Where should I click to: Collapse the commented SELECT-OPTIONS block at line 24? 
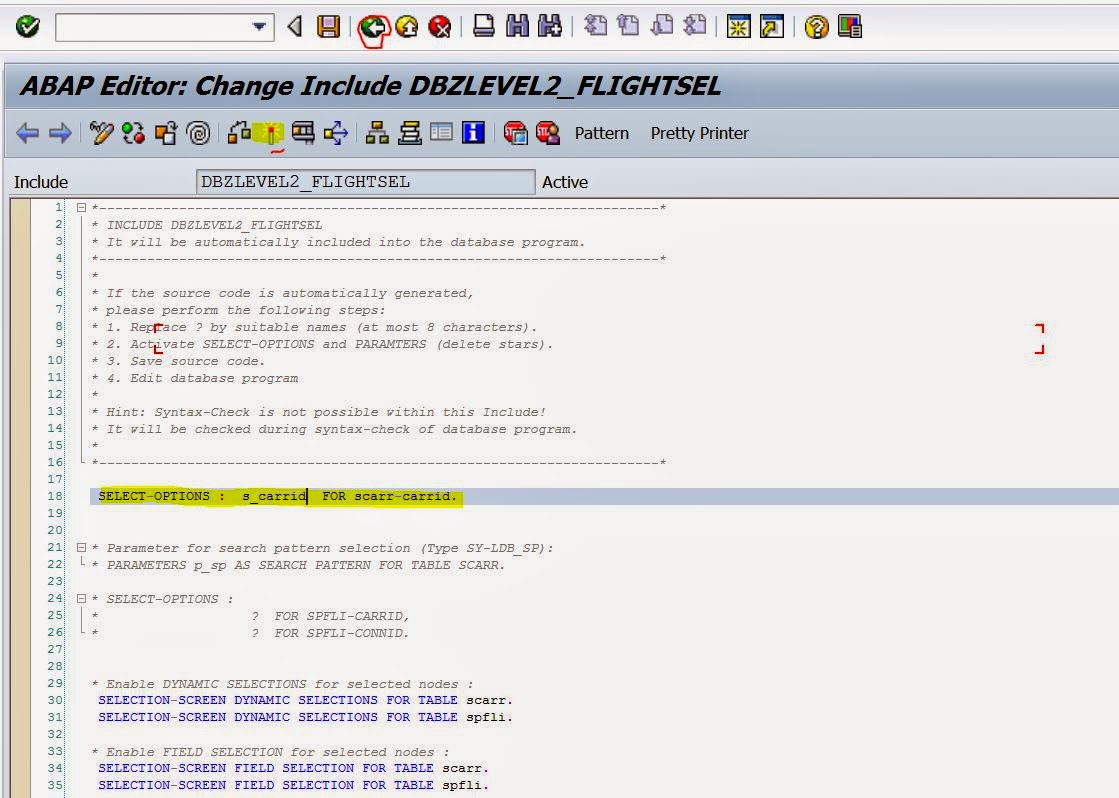click(80, 598)
